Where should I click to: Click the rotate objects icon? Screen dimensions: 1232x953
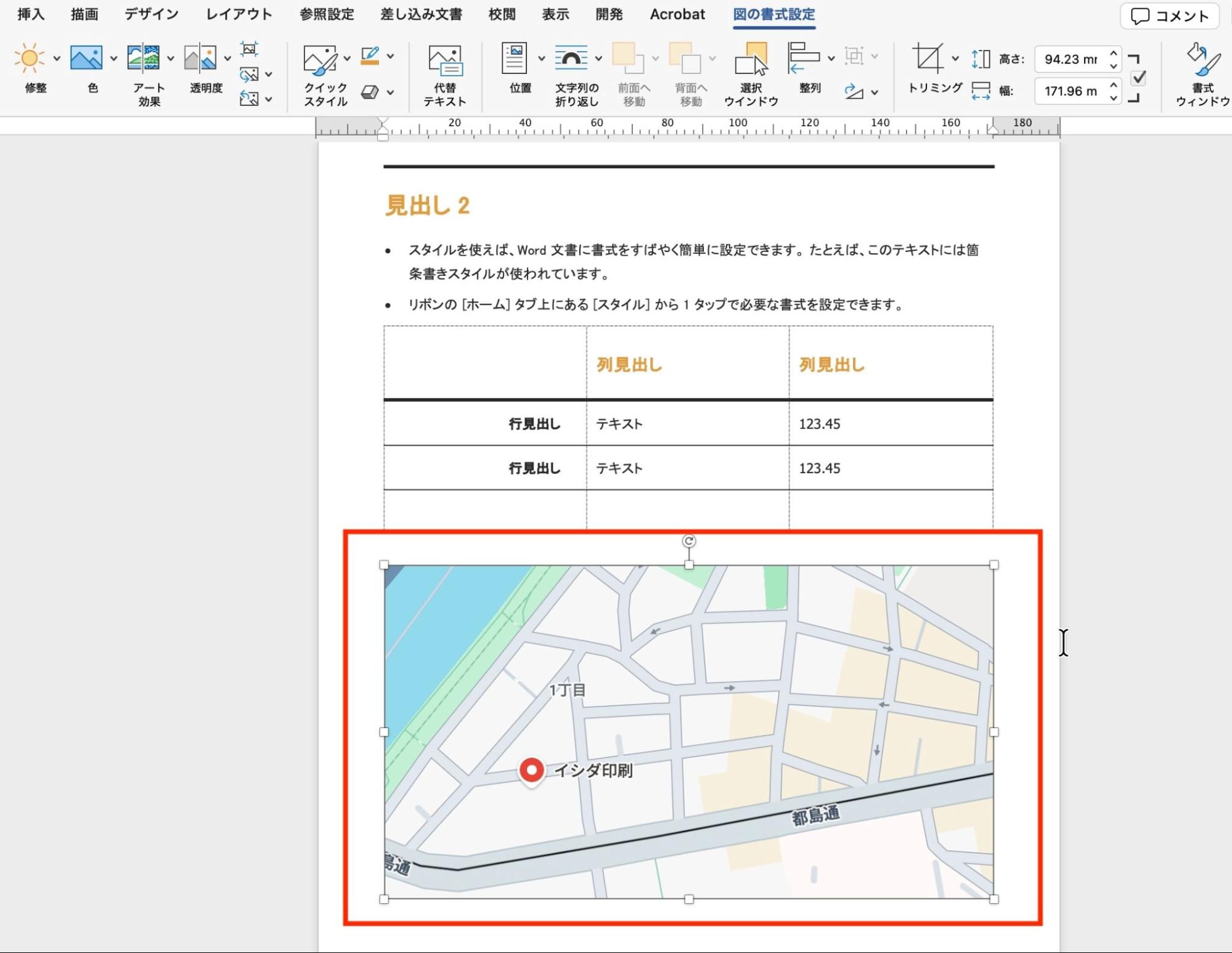point(854,92)
